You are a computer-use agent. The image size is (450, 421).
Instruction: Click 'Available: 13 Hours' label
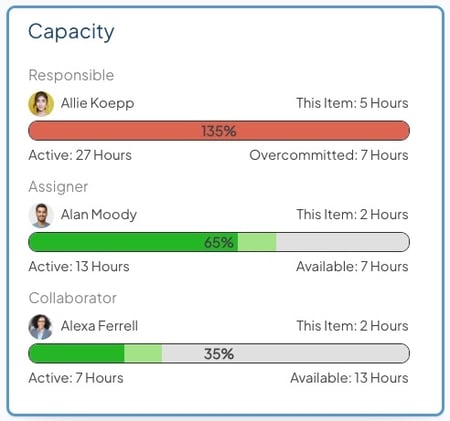pos(349,378)
